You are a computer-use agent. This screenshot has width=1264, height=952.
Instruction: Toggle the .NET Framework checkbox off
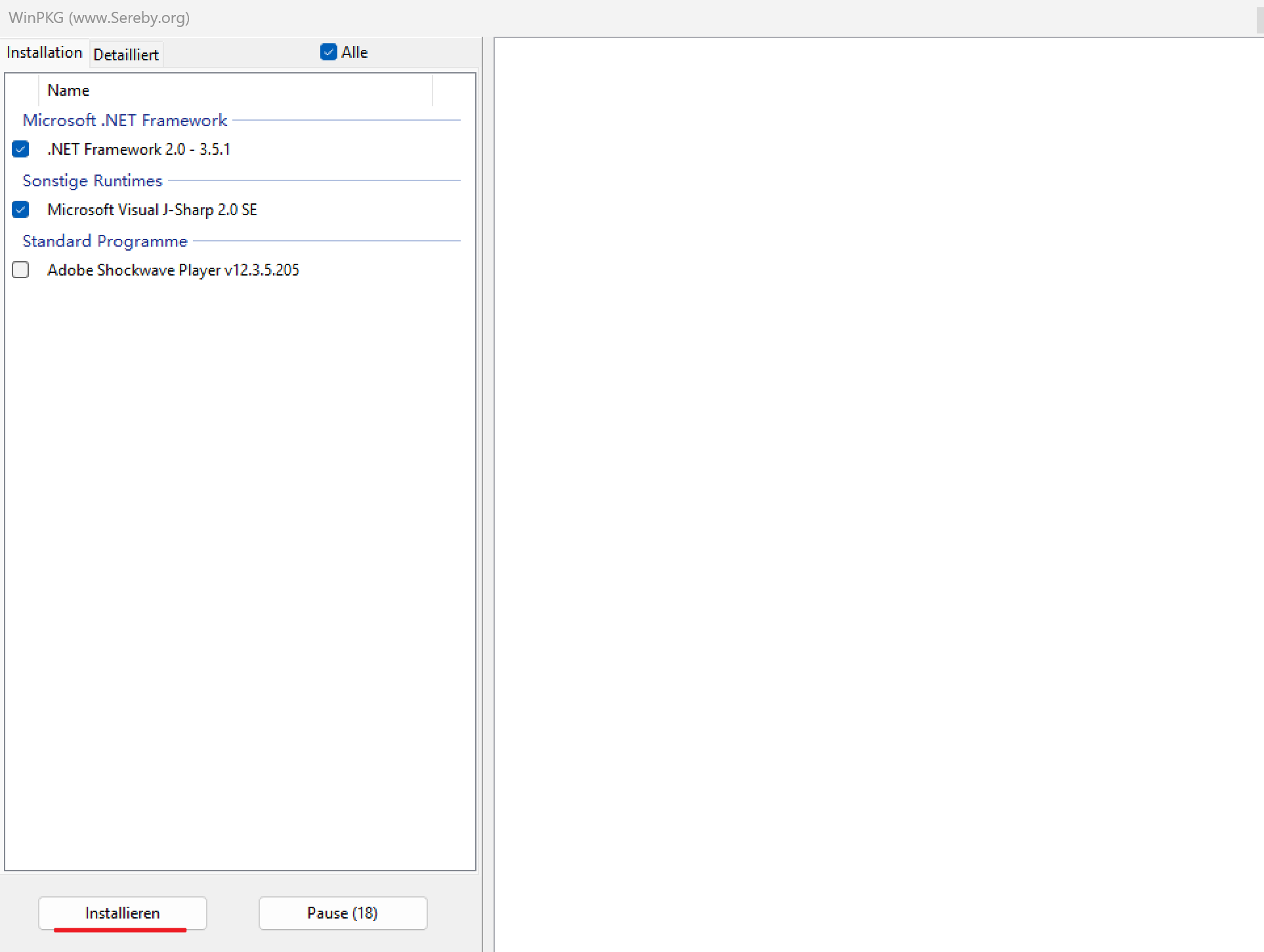pyautogui.click(x=20, y=149)
